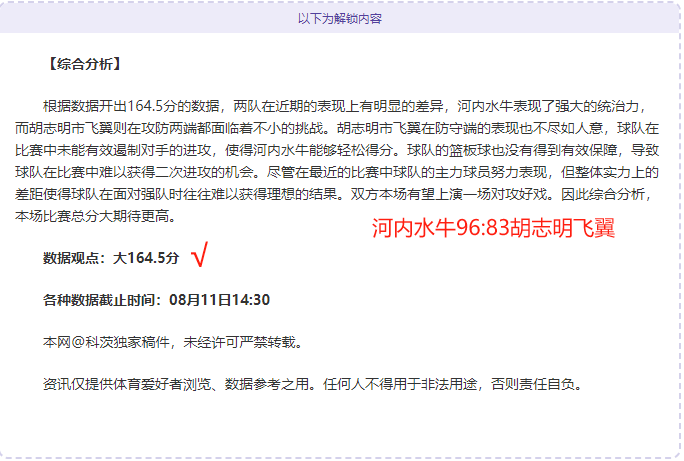The width and height of the screenshot is (684, 461).
Task: Click the 【综合分析】 heading
Action: coord(85,64)
